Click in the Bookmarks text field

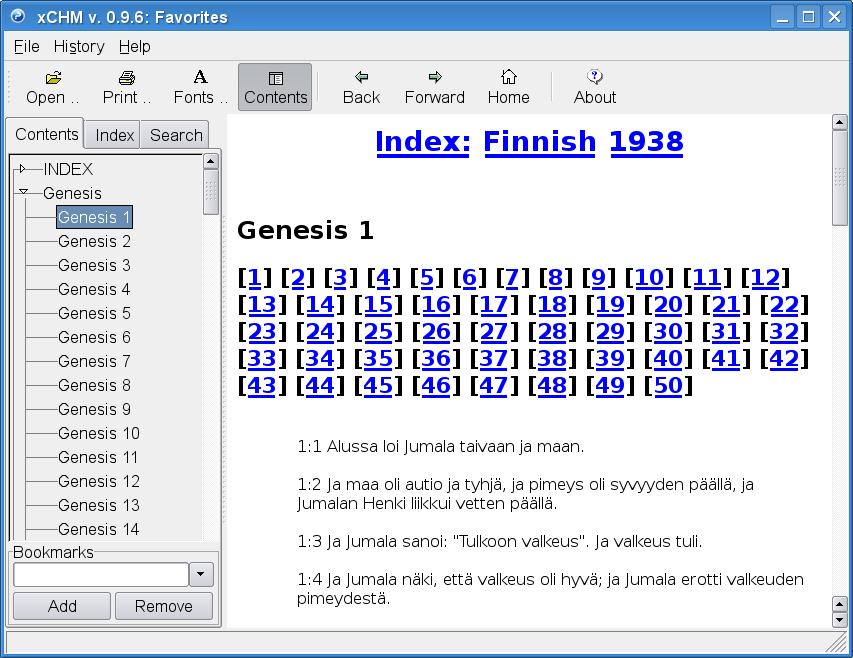[100, 574]
